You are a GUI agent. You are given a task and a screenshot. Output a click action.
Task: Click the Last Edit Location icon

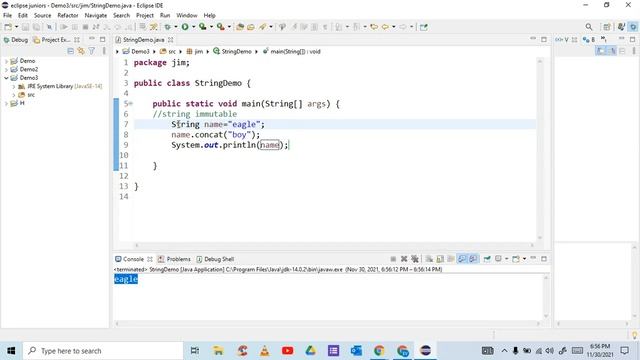(374, 27)
